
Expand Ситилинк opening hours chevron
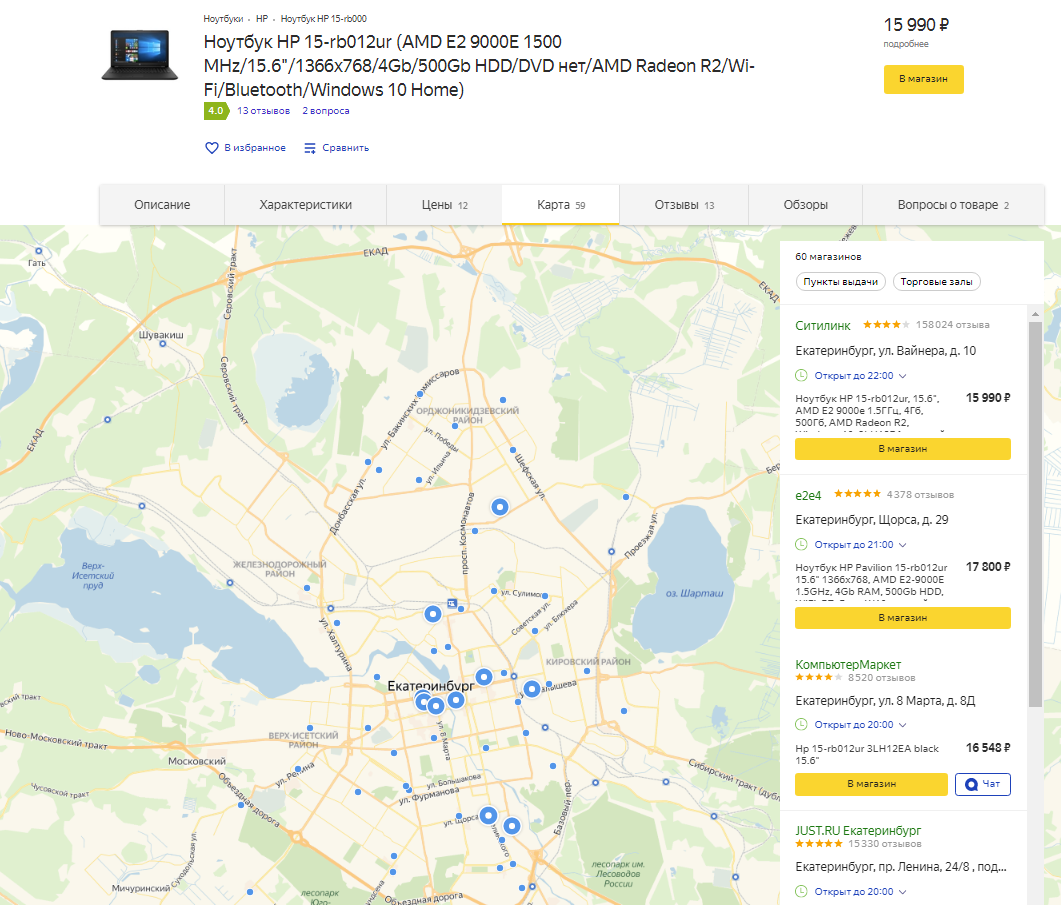[x=902, y=376]
